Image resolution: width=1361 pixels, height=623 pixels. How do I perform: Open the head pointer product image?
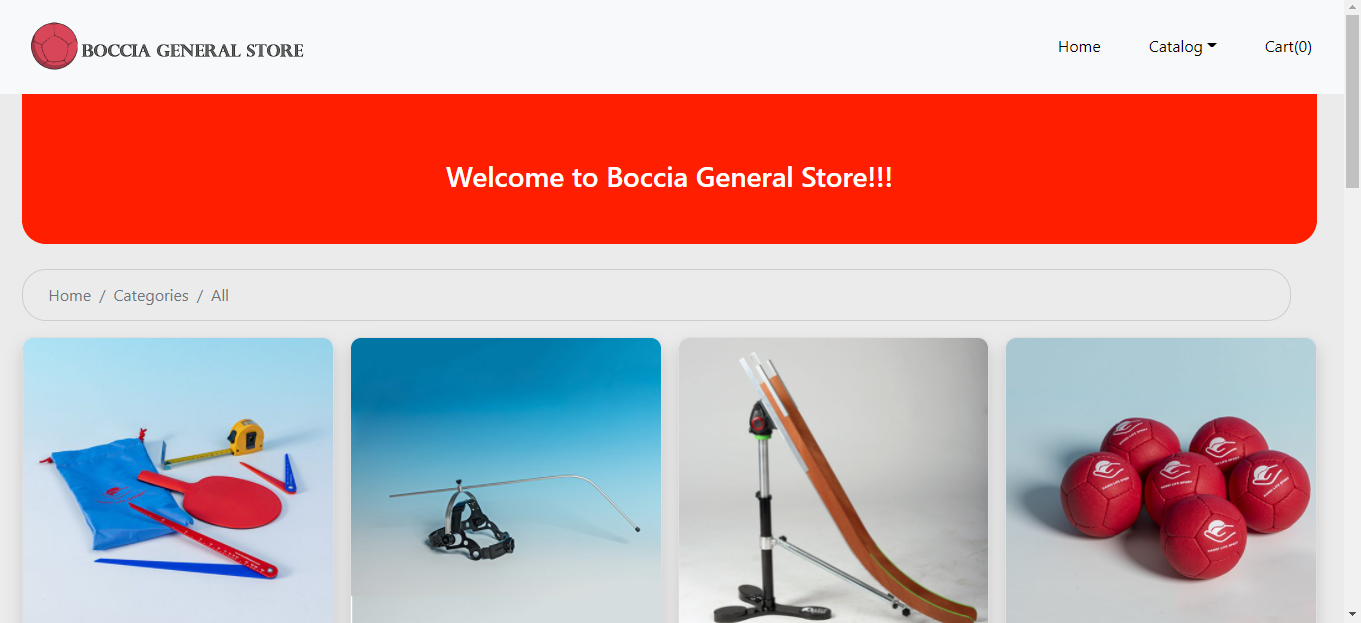506,480
